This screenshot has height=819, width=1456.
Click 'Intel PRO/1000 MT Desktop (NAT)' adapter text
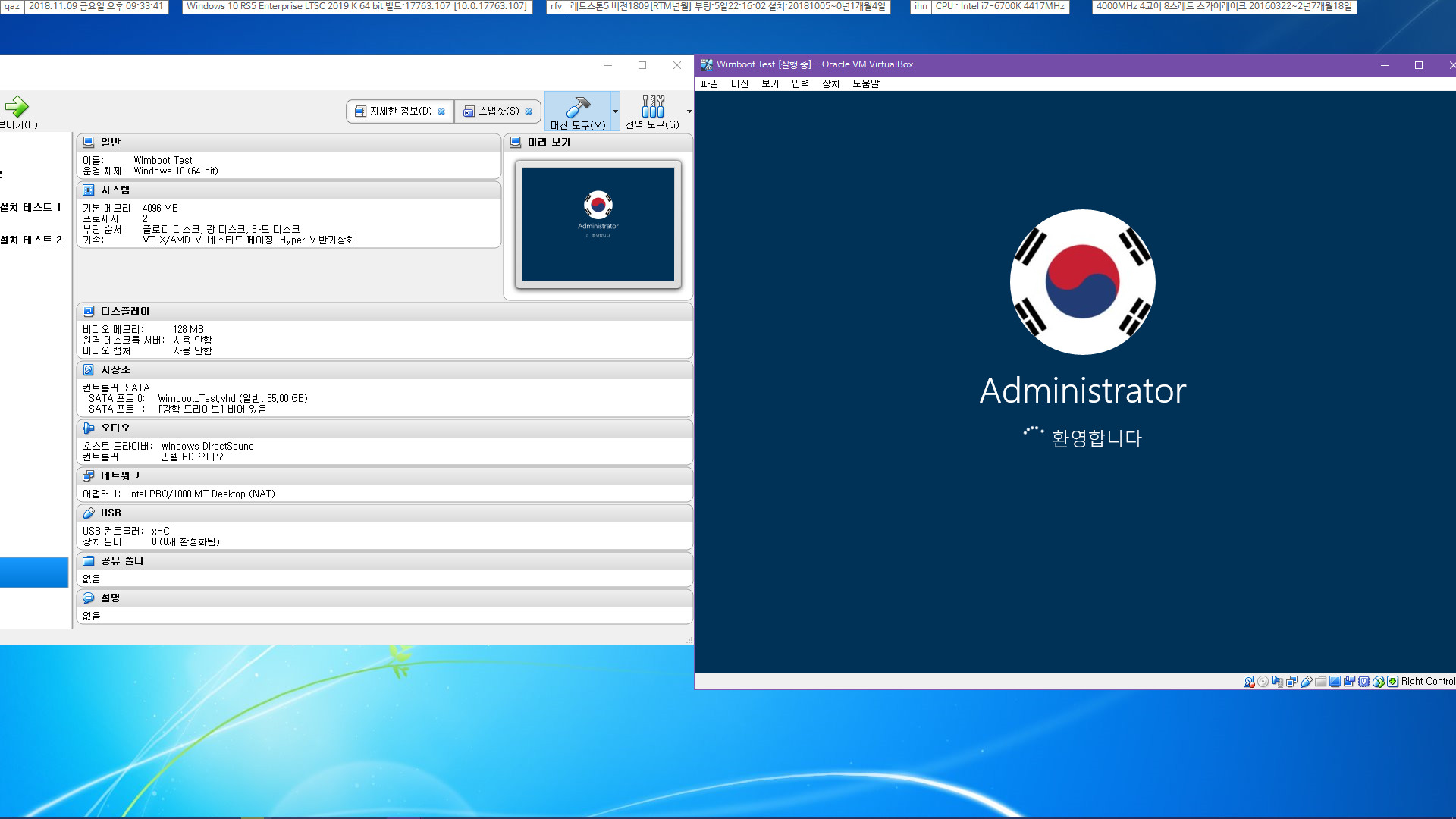pos(202,494)
